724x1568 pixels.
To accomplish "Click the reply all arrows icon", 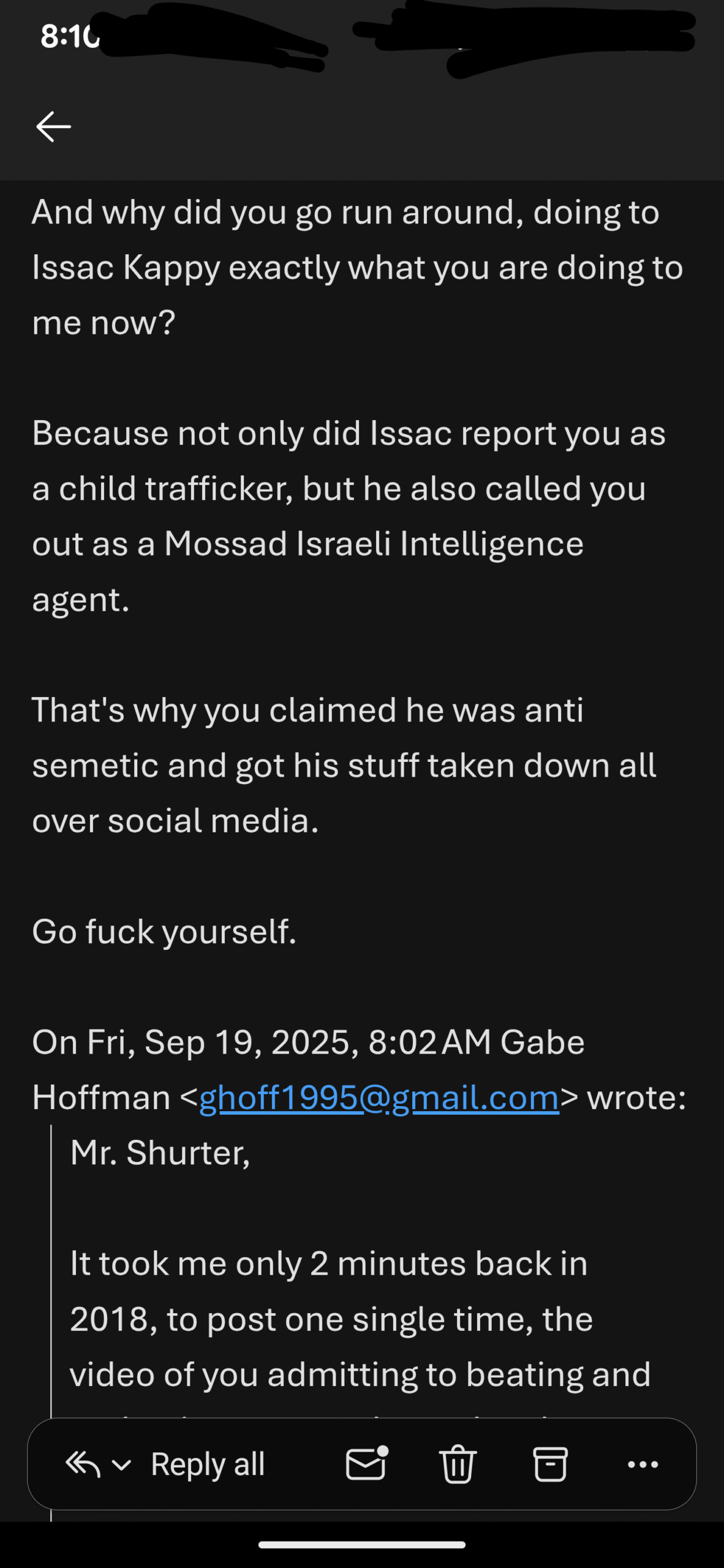I will [83, 1464].
